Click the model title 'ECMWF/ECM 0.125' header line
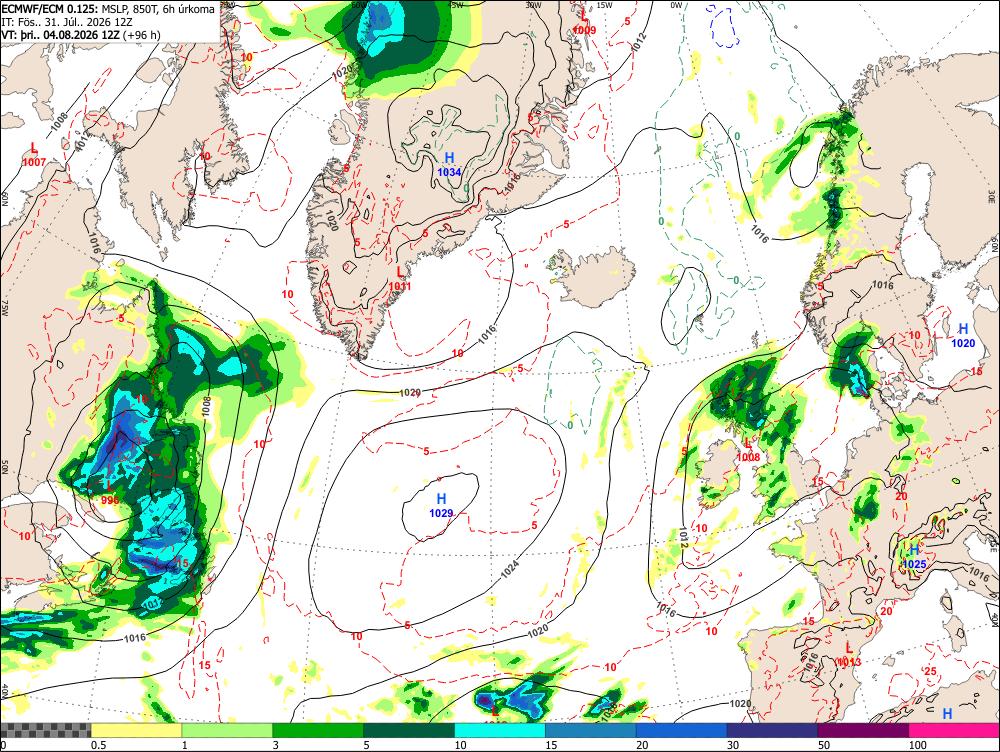Screen dimensions: 1000x752 click(108, 9)
